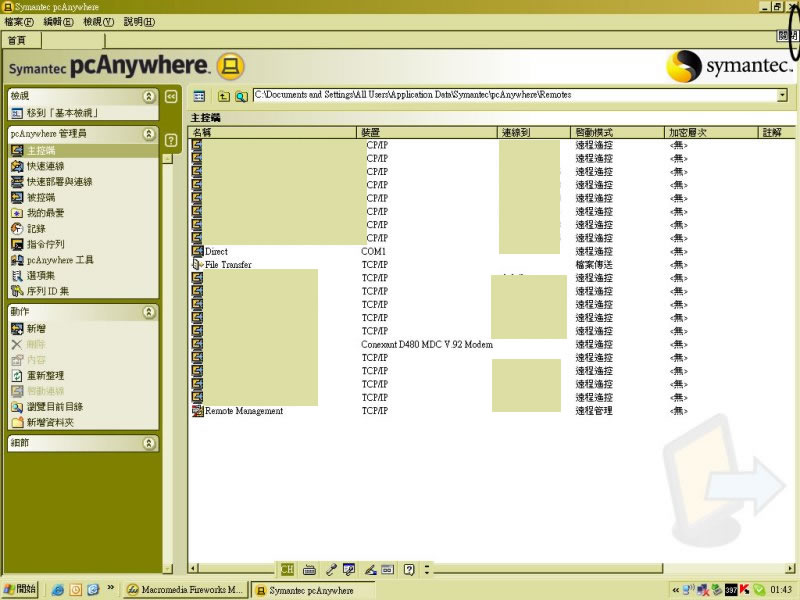The width and height of the screenshot is (800, 600).
Task: Open the language bar options arrows
Action: [427, 569]
